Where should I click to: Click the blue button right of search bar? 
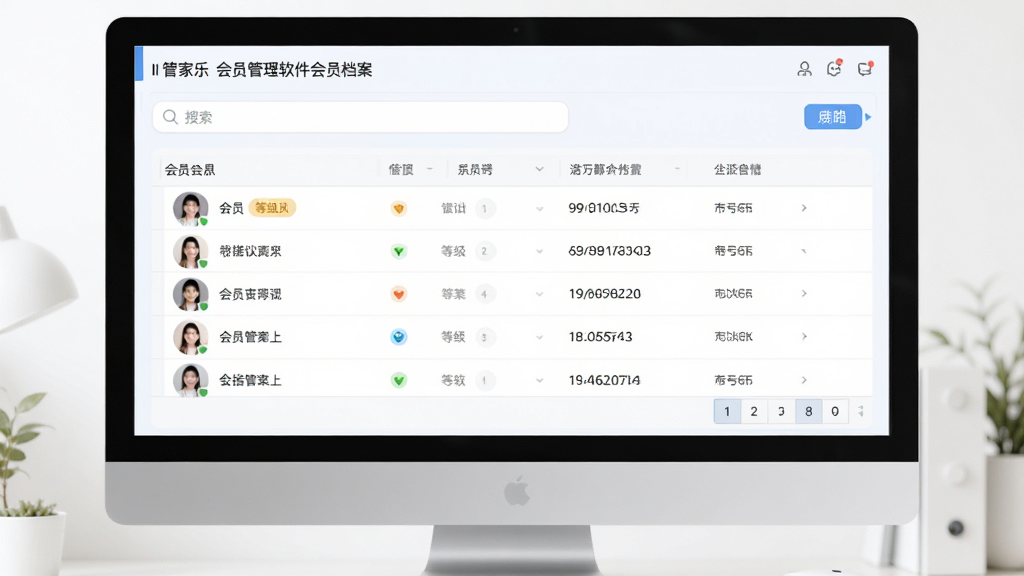tap(833, 117)
